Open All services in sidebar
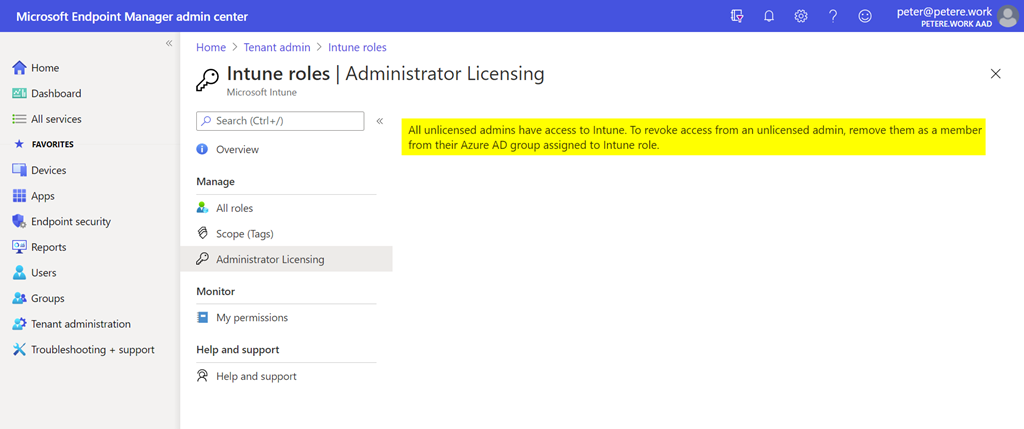The image size is (1024, 429). tap(56, 119)
